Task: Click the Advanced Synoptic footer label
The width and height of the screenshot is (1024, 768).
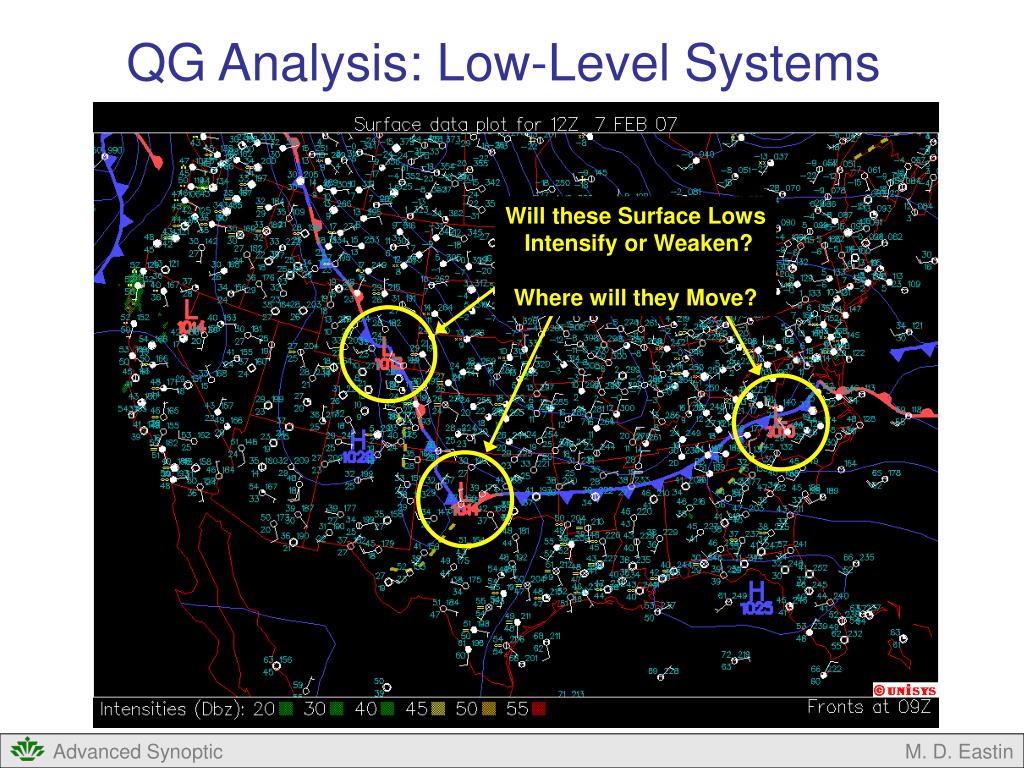Action: pos(138,752)
